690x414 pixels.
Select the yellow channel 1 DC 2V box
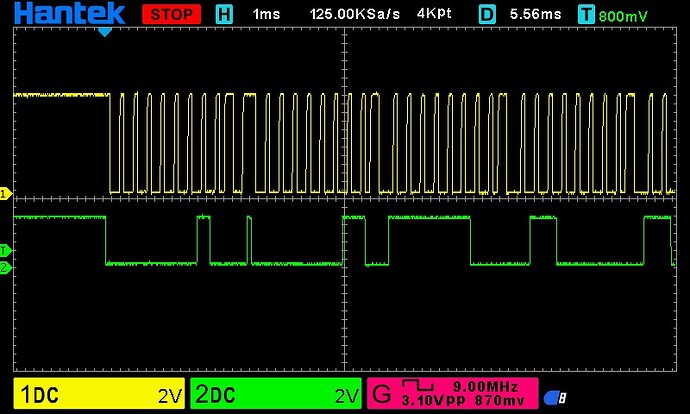tap(99, 393)
